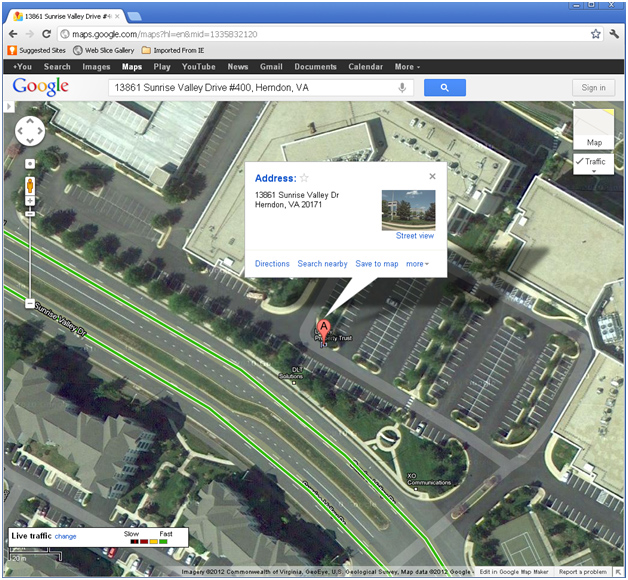Open Calendar in the Google bar
Viewport: 628px width, 580px height.
[365, 67]
